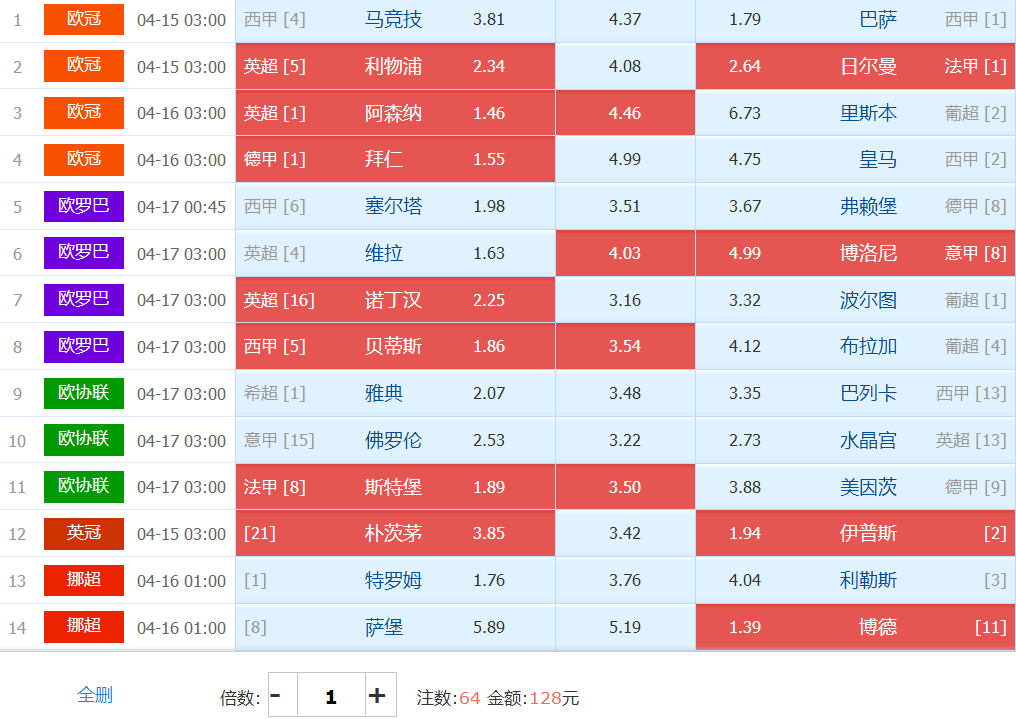Decrease the multiplier with the minus button

[276, 696]
